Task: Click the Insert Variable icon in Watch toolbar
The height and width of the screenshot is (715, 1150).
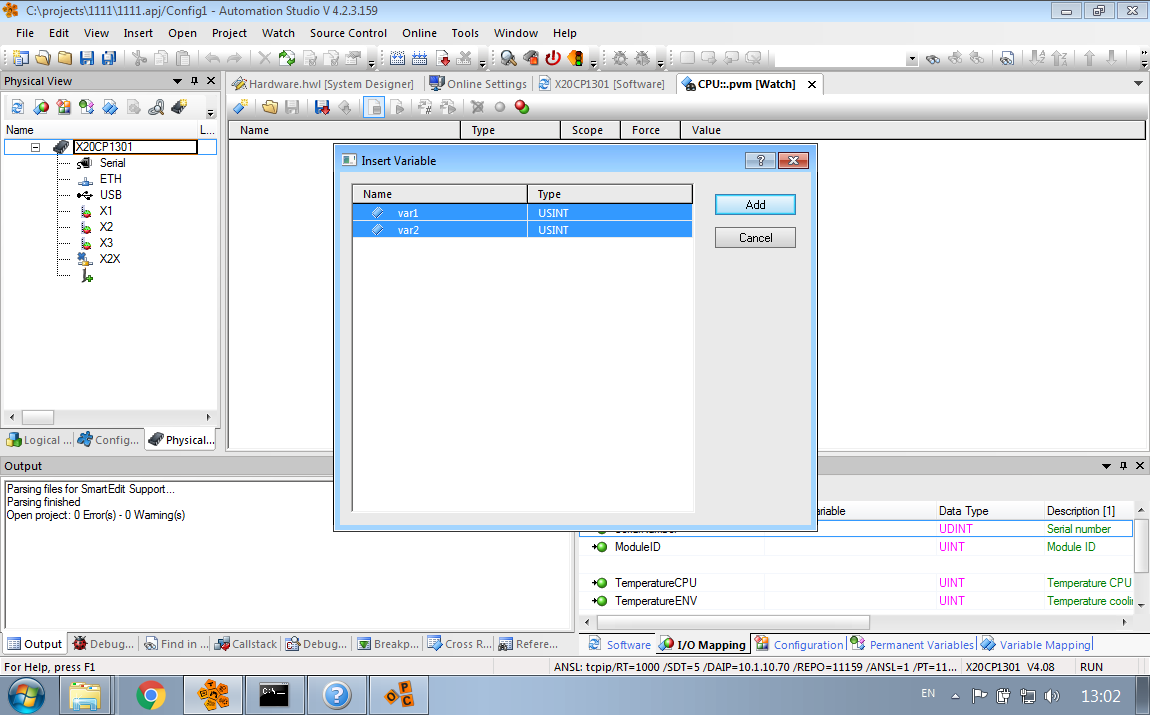Action: [x=241, y=107]
